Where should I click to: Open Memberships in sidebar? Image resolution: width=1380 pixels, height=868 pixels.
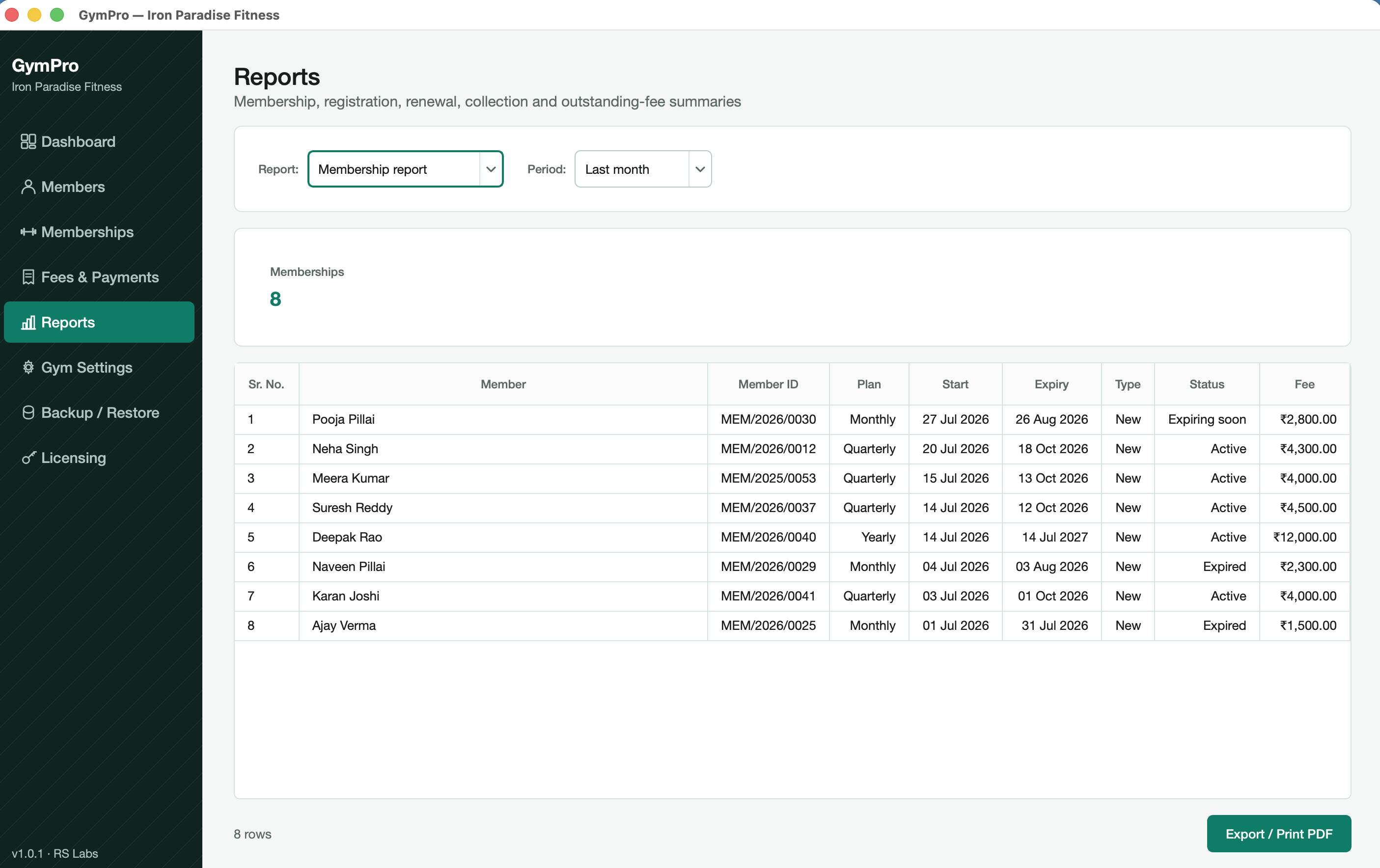click(x=99, y=232)
